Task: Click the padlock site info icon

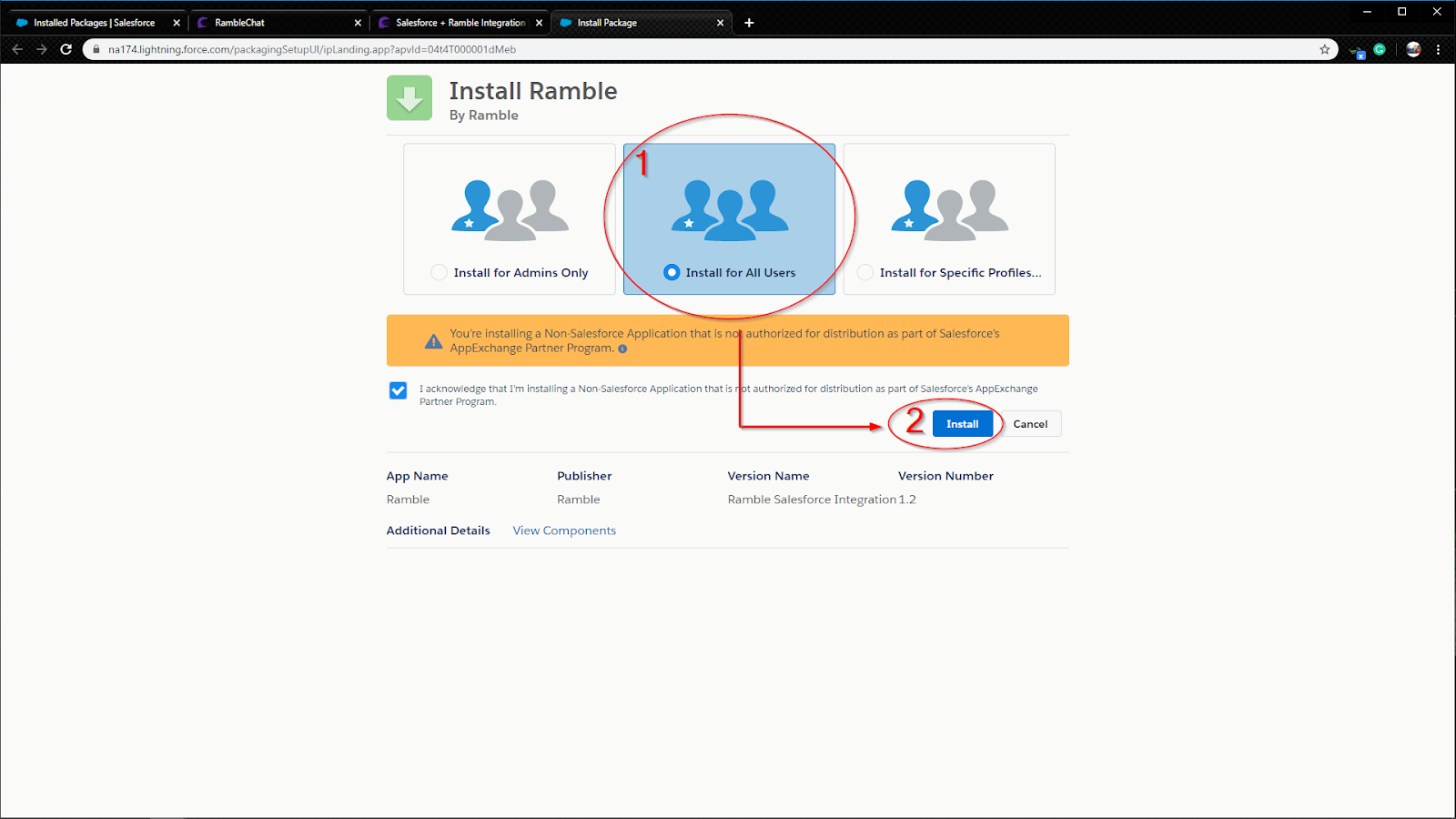Action: pos(96,49)
